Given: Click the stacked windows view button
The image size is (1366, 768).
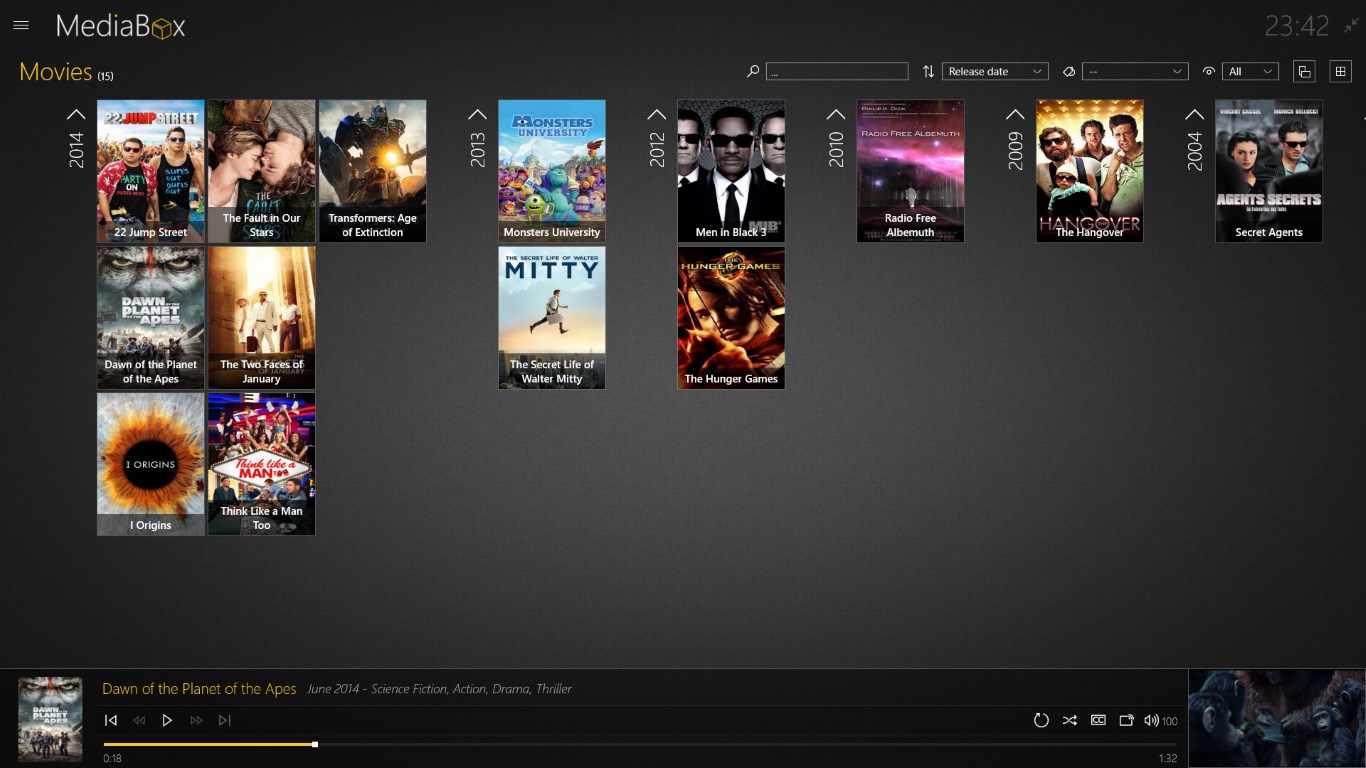Looking at the screenshot, I should [x=1304, y=71].
